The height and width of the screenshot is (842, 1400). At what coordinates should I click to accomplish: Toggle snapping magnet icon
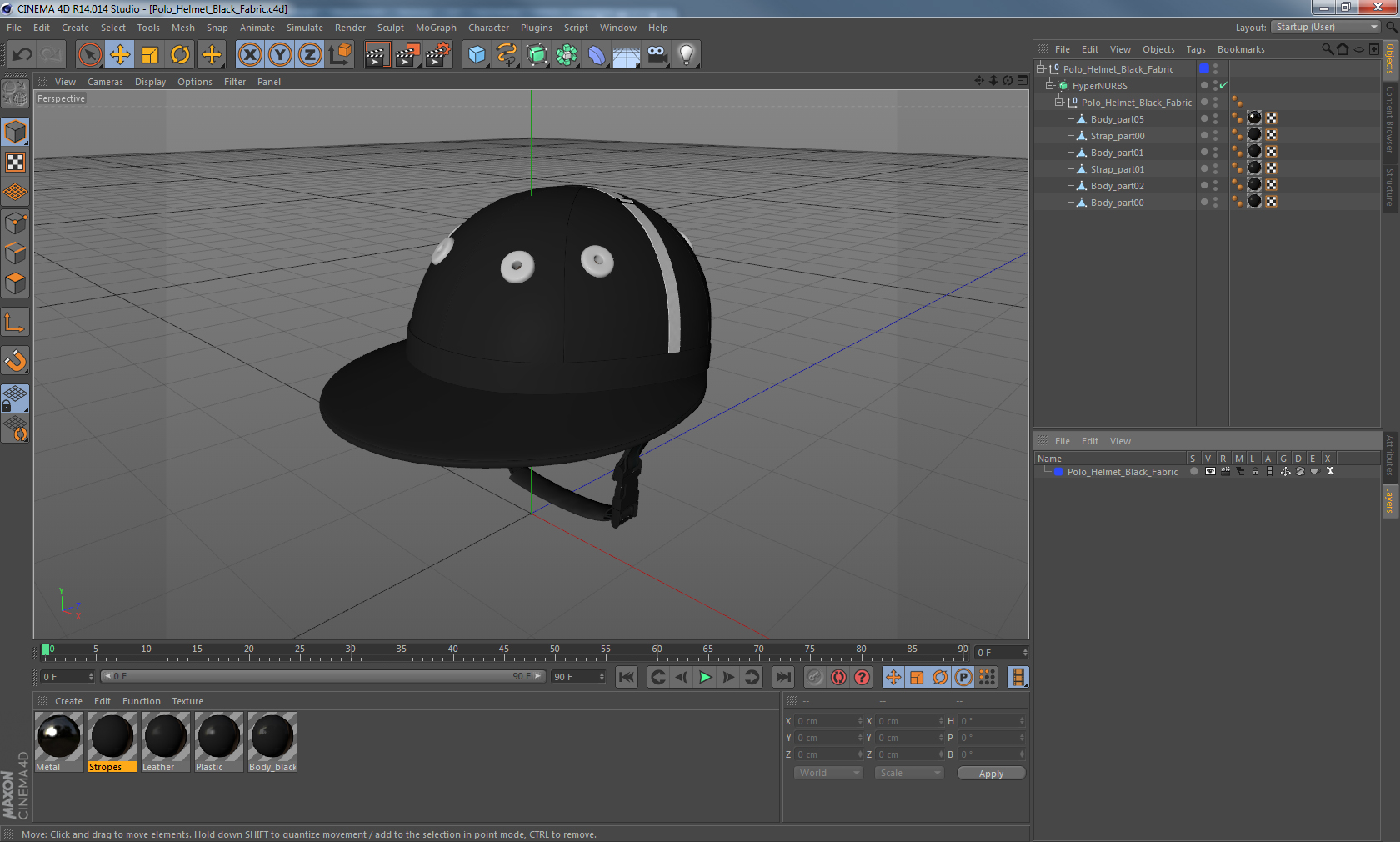(15, 360)
